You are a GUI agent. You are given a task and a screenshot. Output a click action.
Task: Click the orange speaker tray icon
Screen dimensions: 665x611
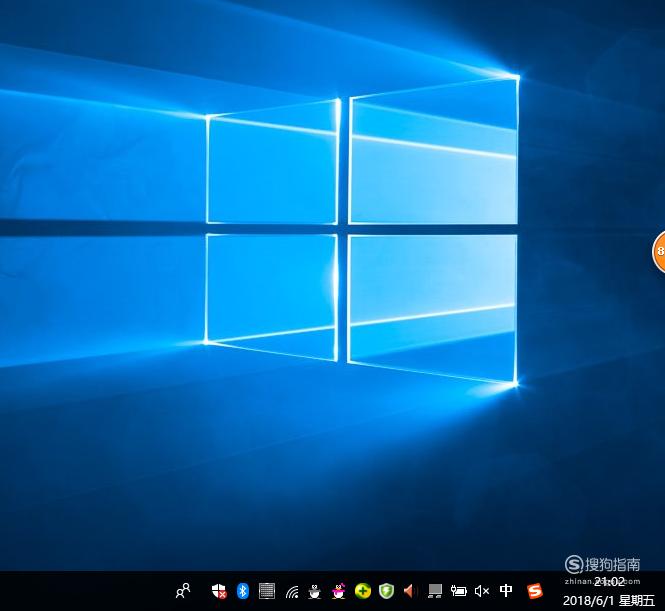(x=409, y=591)
